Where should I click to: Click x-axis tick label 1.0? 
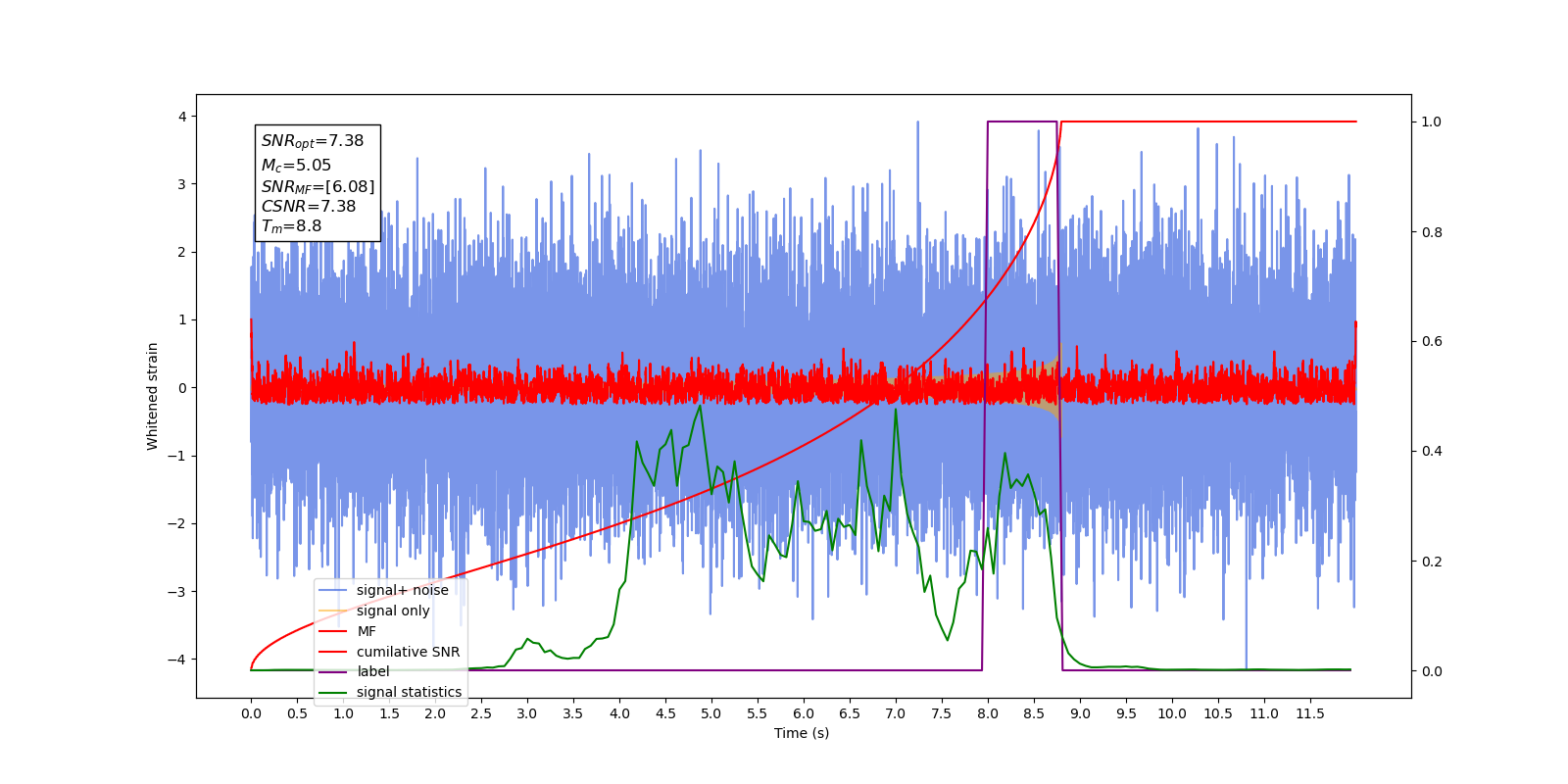343,713
